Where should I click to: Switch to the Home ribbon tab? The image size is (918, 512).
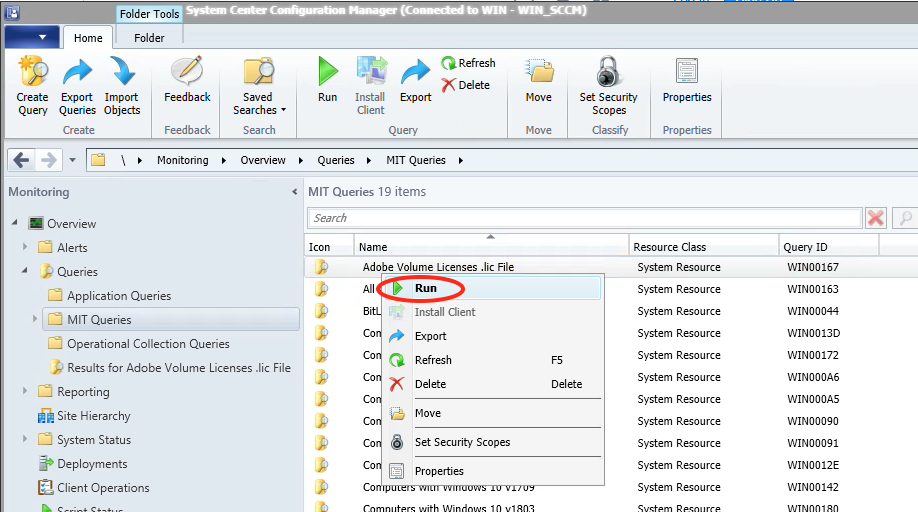pos(88,37)
